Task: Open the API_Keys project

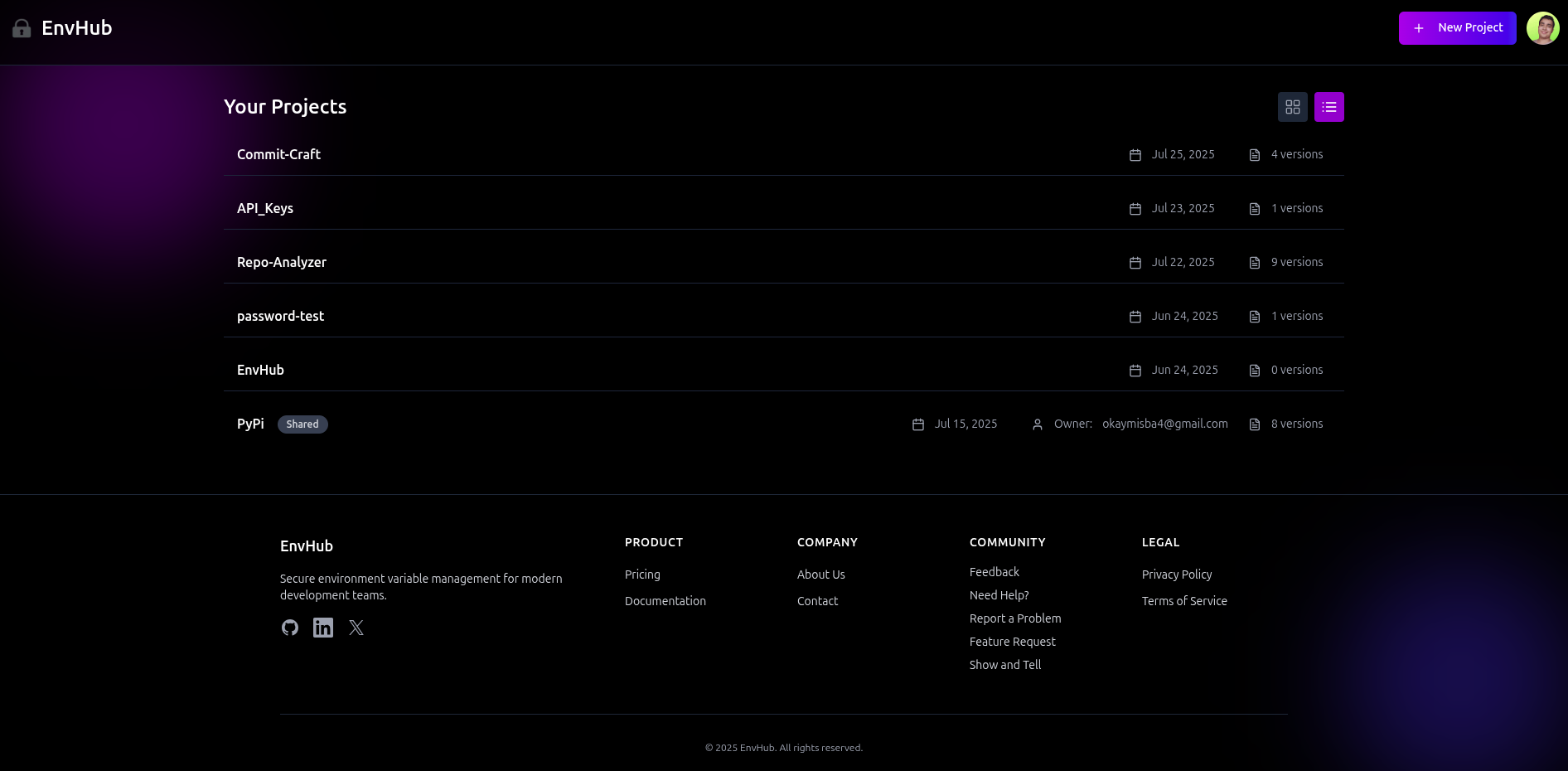Action: pos(784,208)
